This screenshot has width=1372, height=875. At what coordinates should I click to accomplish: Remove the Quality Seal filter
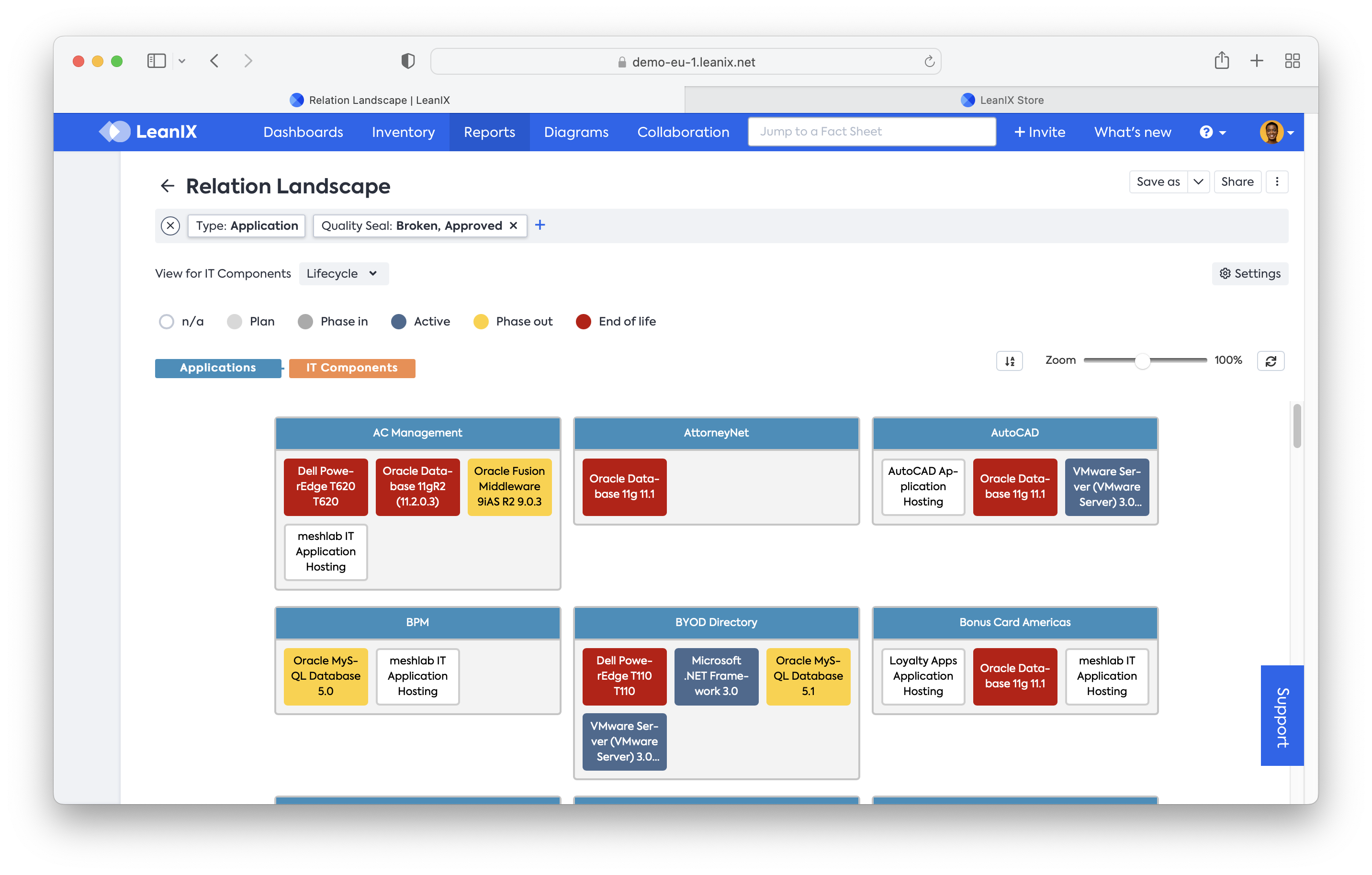513,225
